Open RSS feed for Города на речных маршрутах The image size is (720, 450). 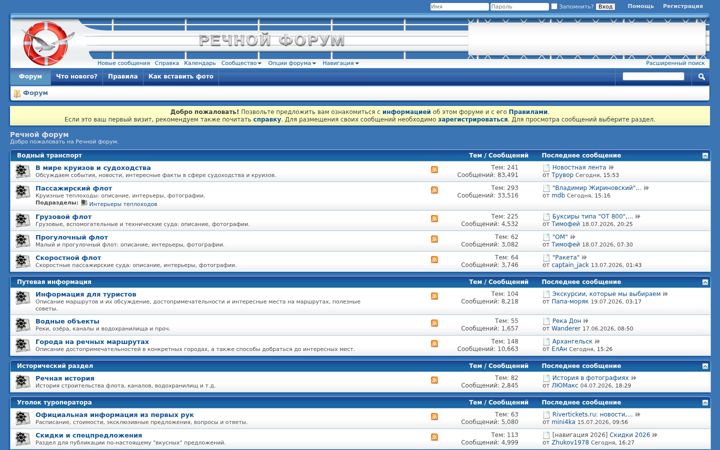coord(434,344)
